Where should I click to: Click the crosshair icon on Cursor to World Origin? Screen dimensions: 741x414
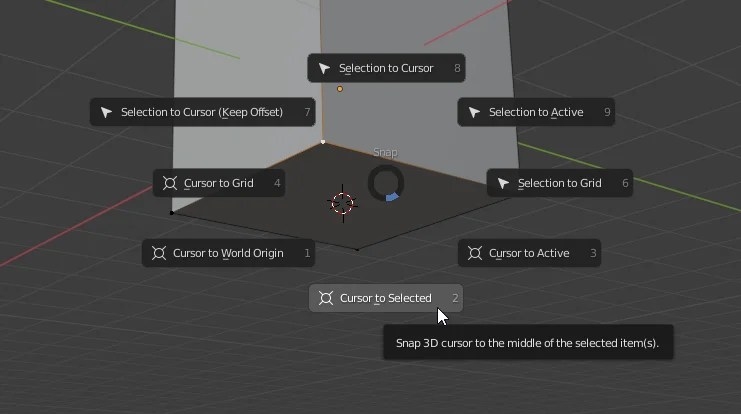[158, 253]
